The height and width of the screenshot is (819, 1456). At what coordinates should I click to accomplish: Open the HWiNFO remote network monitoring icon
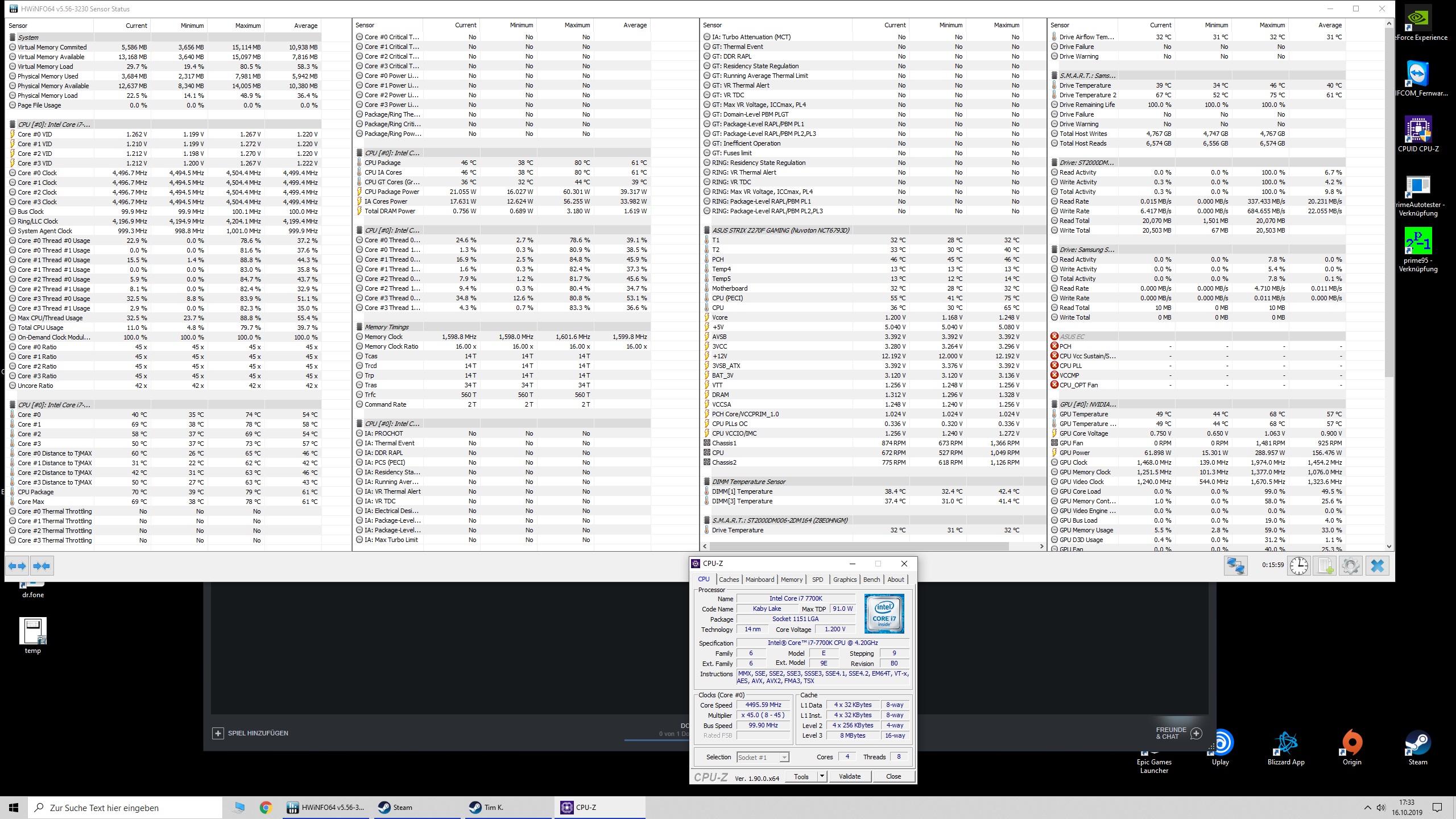1235,566
